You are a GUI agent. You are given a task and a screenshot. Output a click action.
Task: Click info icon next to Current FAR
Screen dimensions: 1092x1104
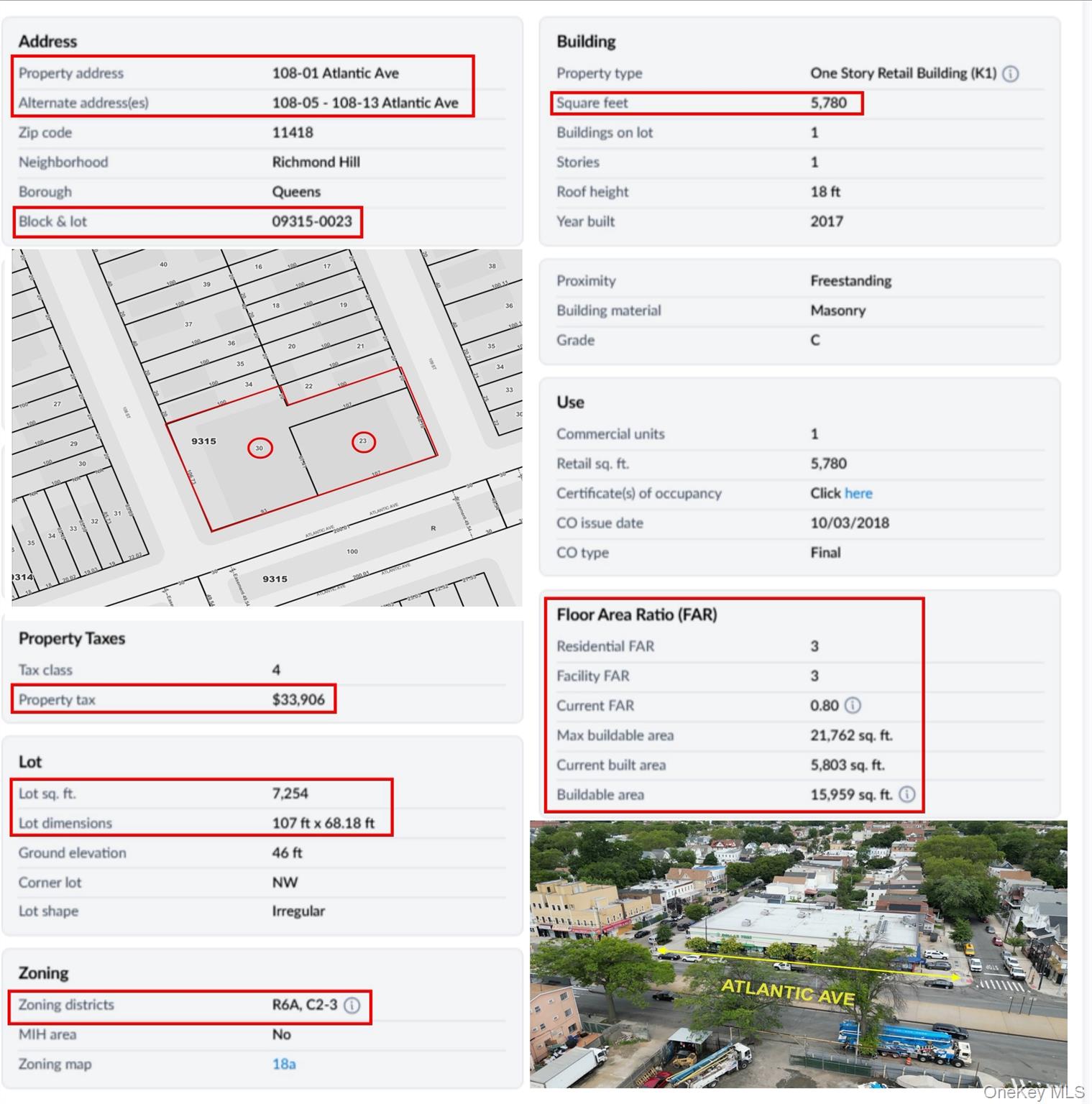[x=852, y=705]
